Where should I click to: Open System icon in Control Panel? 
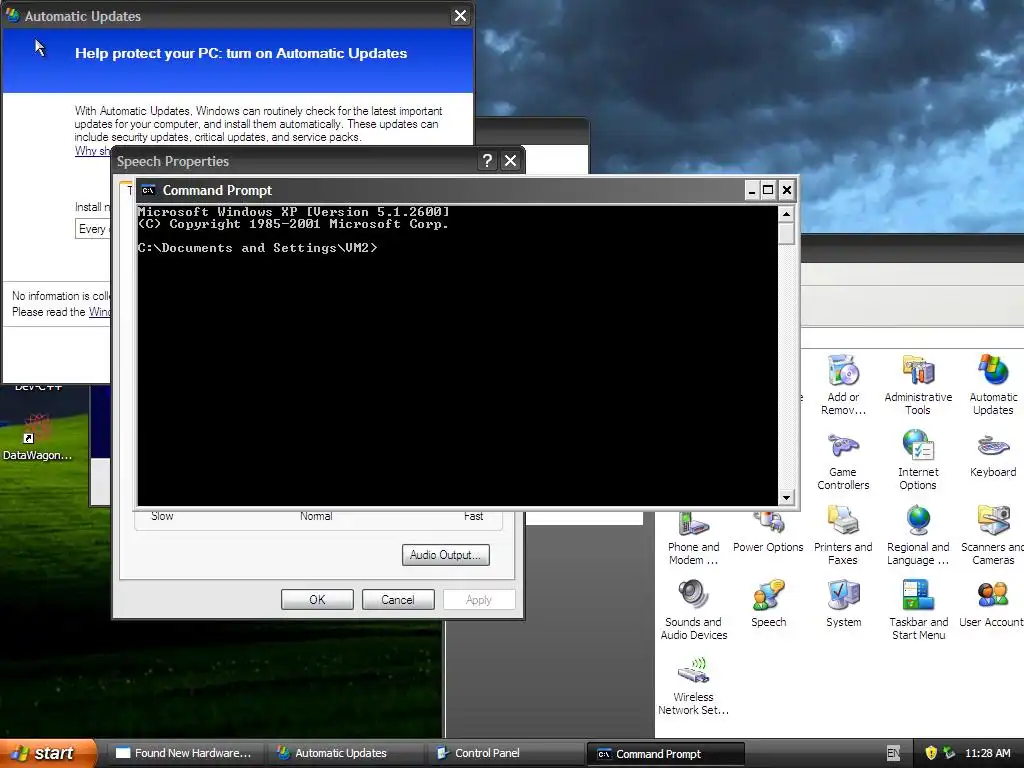click(843, 604)
